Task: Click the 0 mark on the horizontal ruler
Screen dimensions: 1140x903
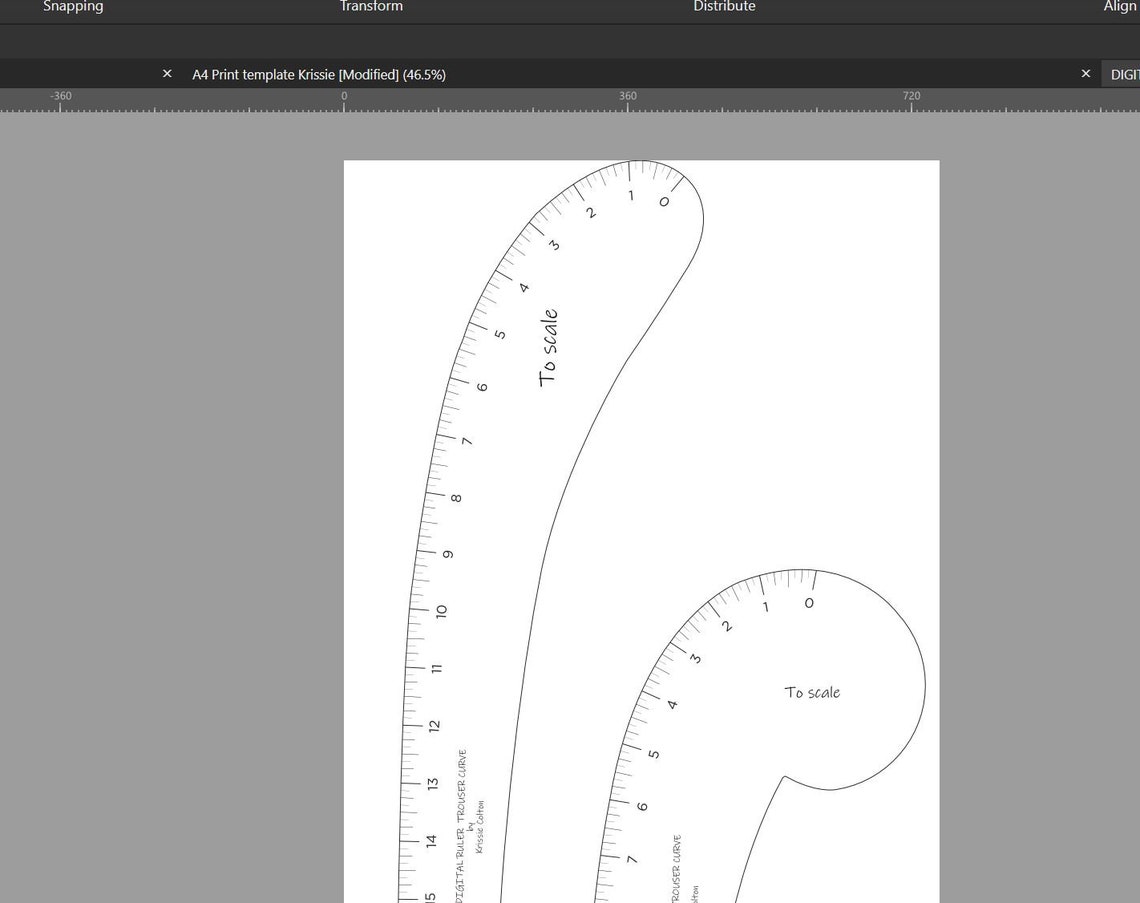Action: 343,96
